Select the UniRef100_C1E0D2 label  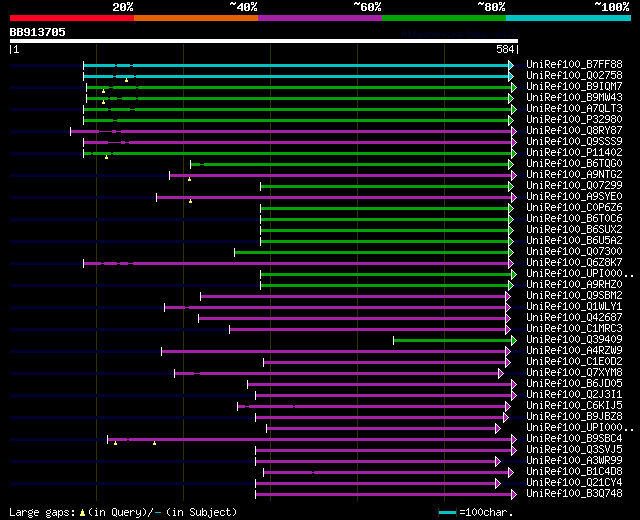[574, 362]
